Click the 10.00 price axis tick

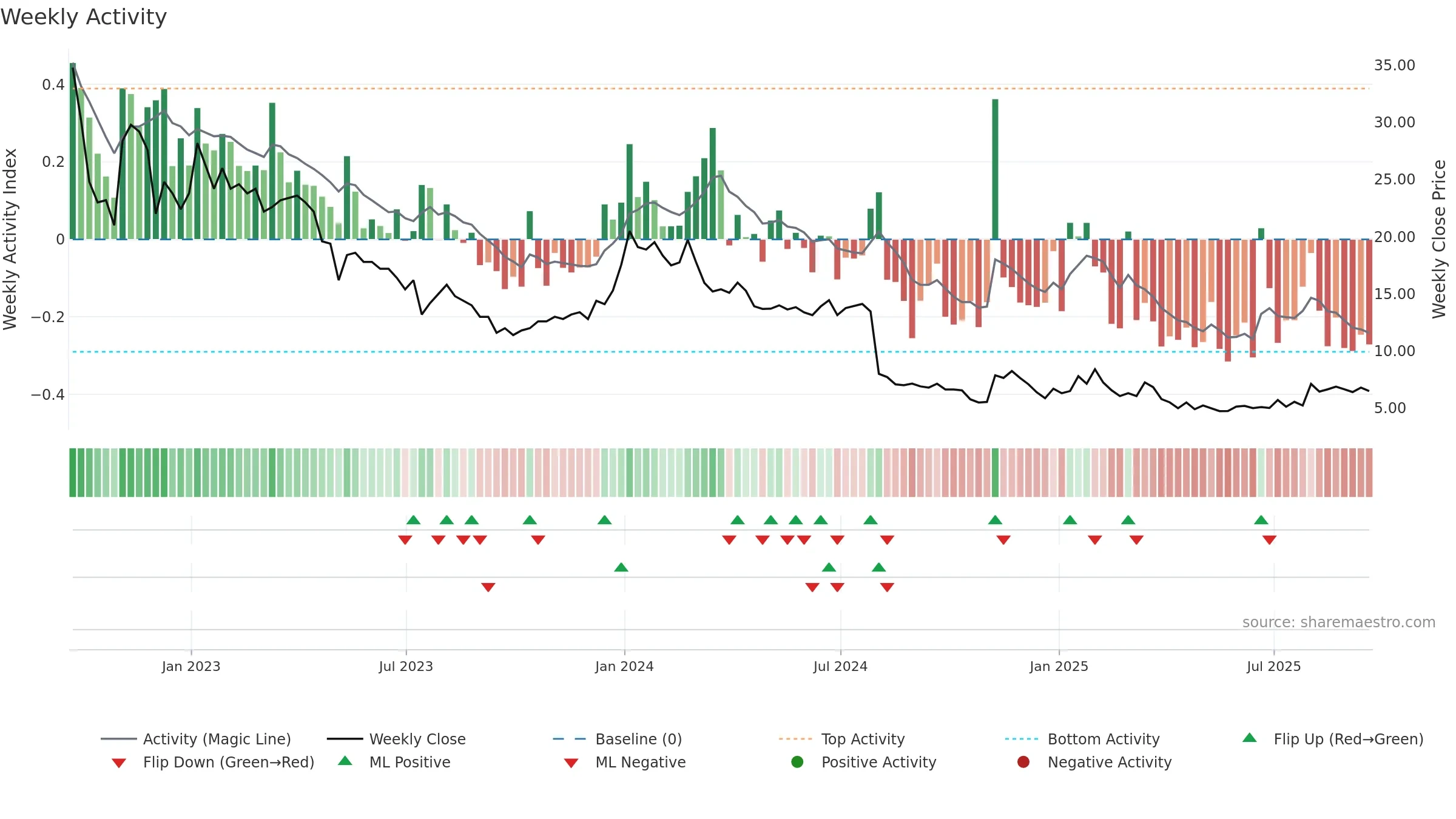click(1394, 351)
